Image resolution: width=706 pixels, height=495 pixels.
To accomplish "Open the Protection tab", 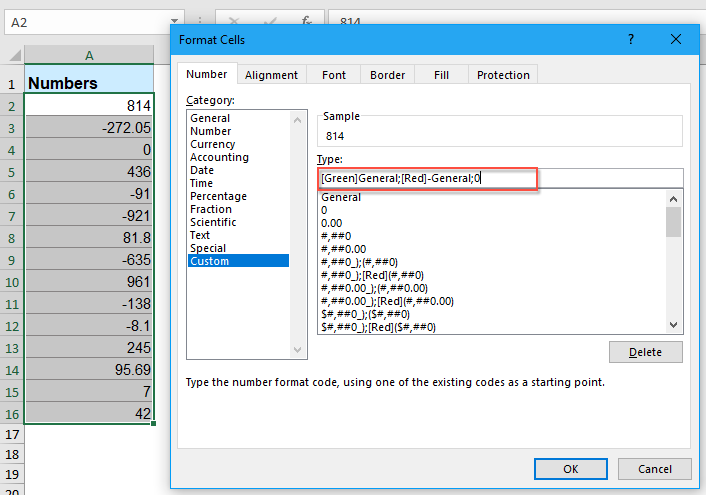I will (503, 75).
